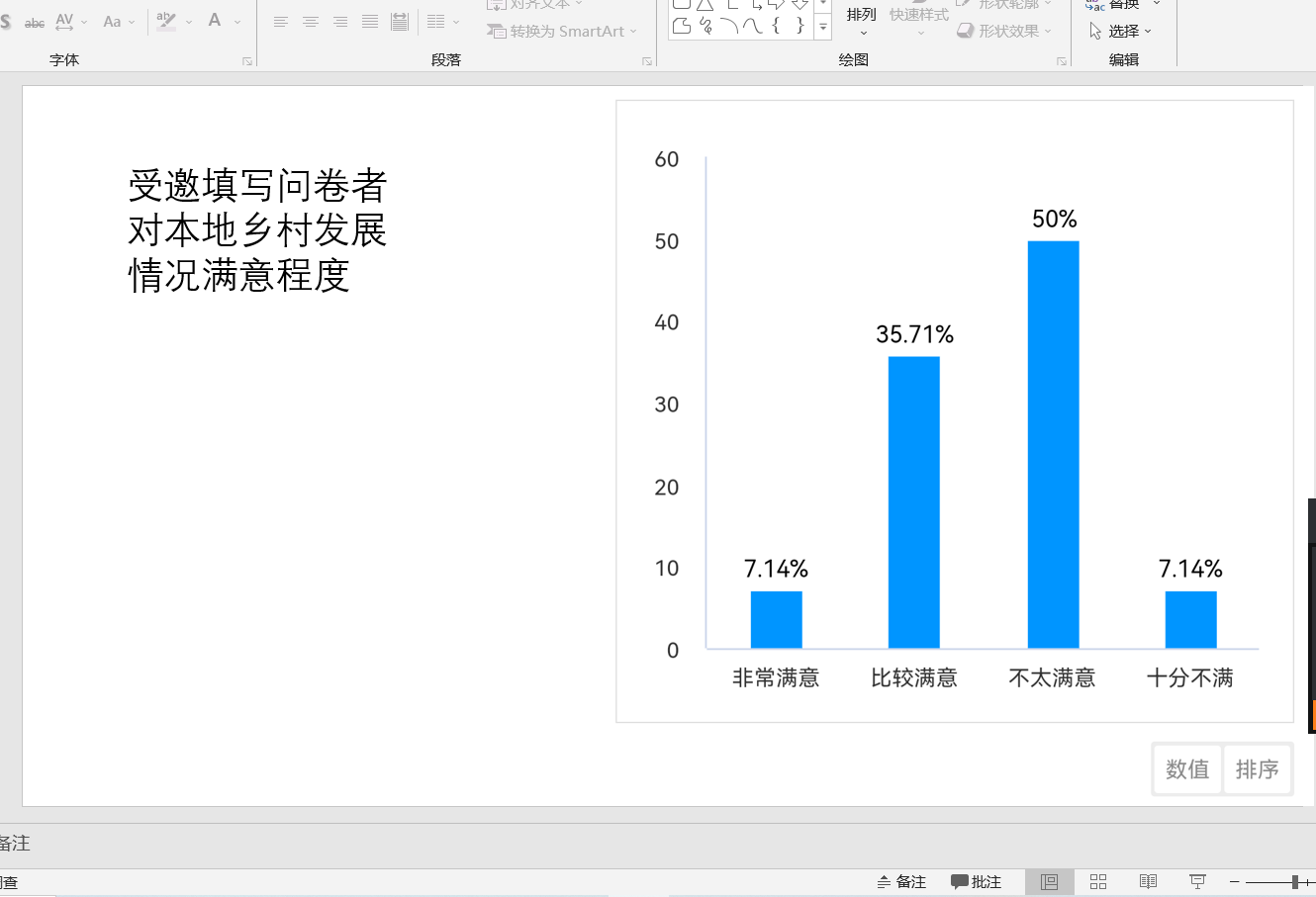
Task: Select the left curly brace shape
Action: [777, 26]
